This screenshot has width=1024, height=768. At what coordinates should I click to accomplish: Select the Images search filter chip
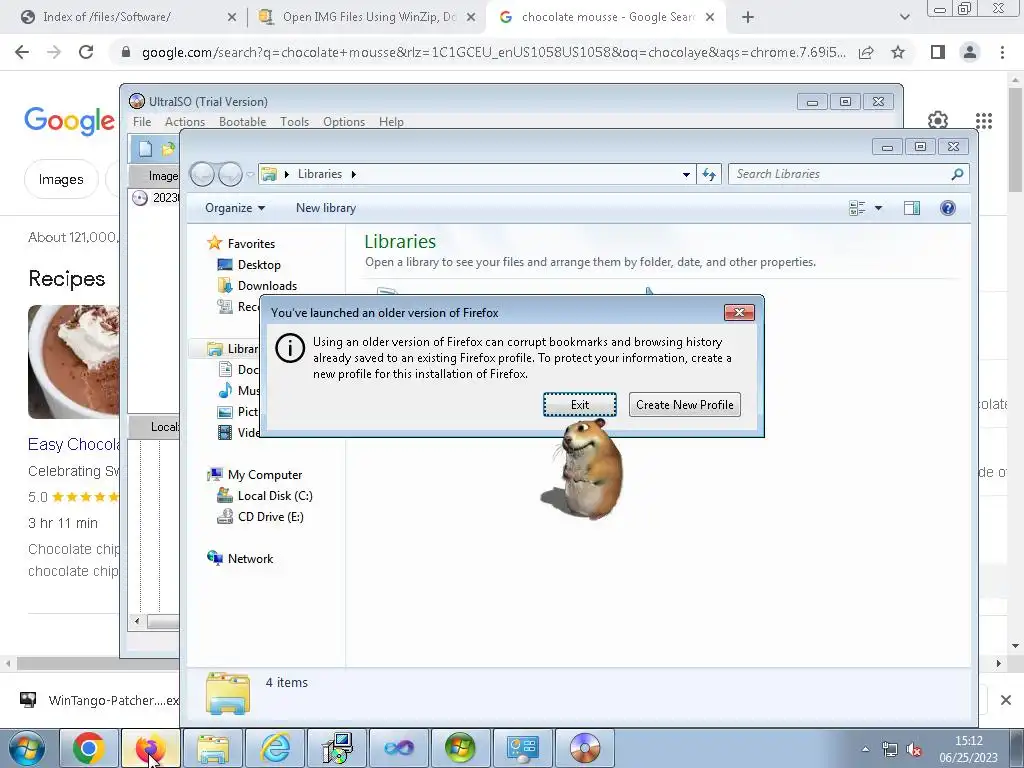(61, 179)
